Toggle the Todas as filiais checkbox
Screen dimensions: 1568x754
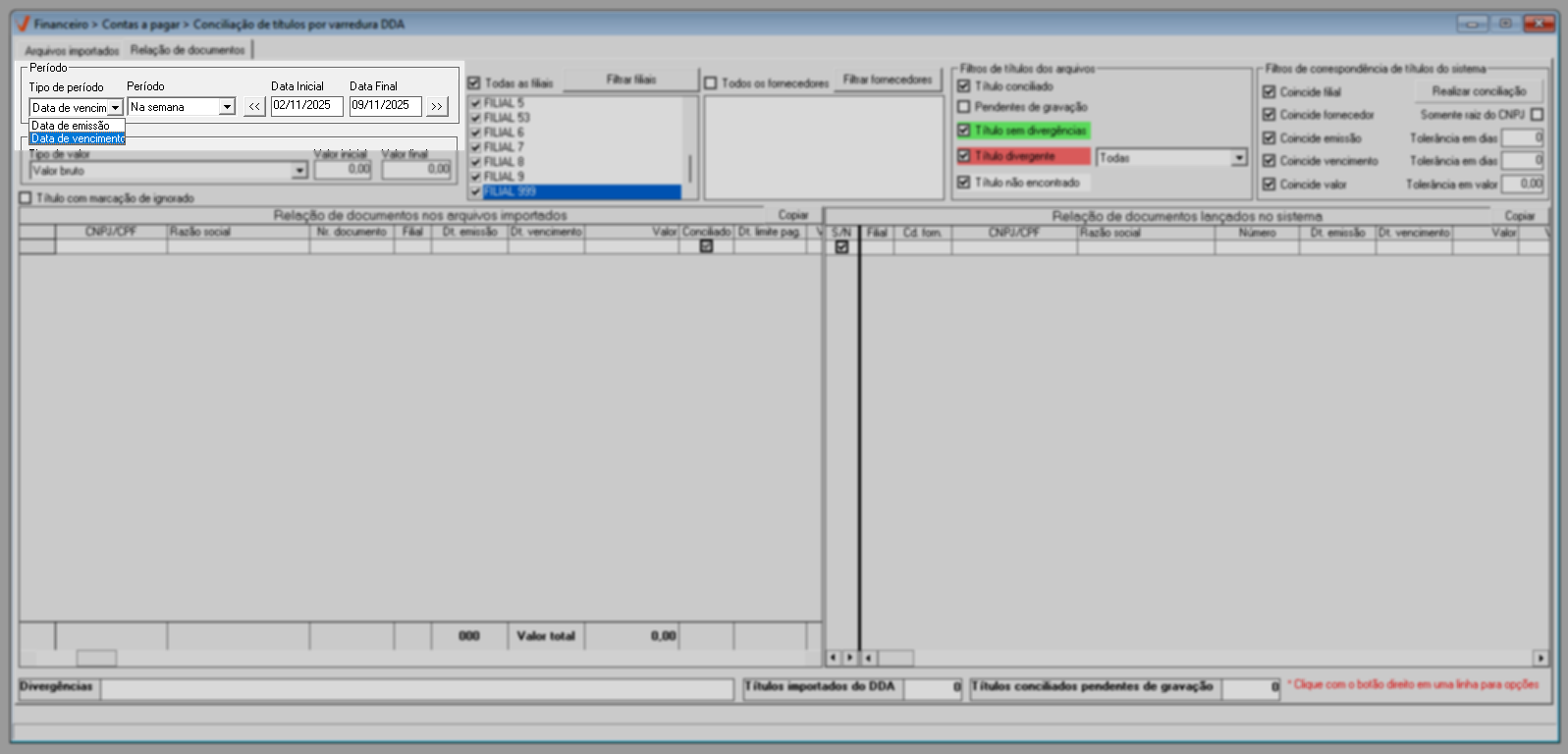pyautogui.click(x=474, y=83)
